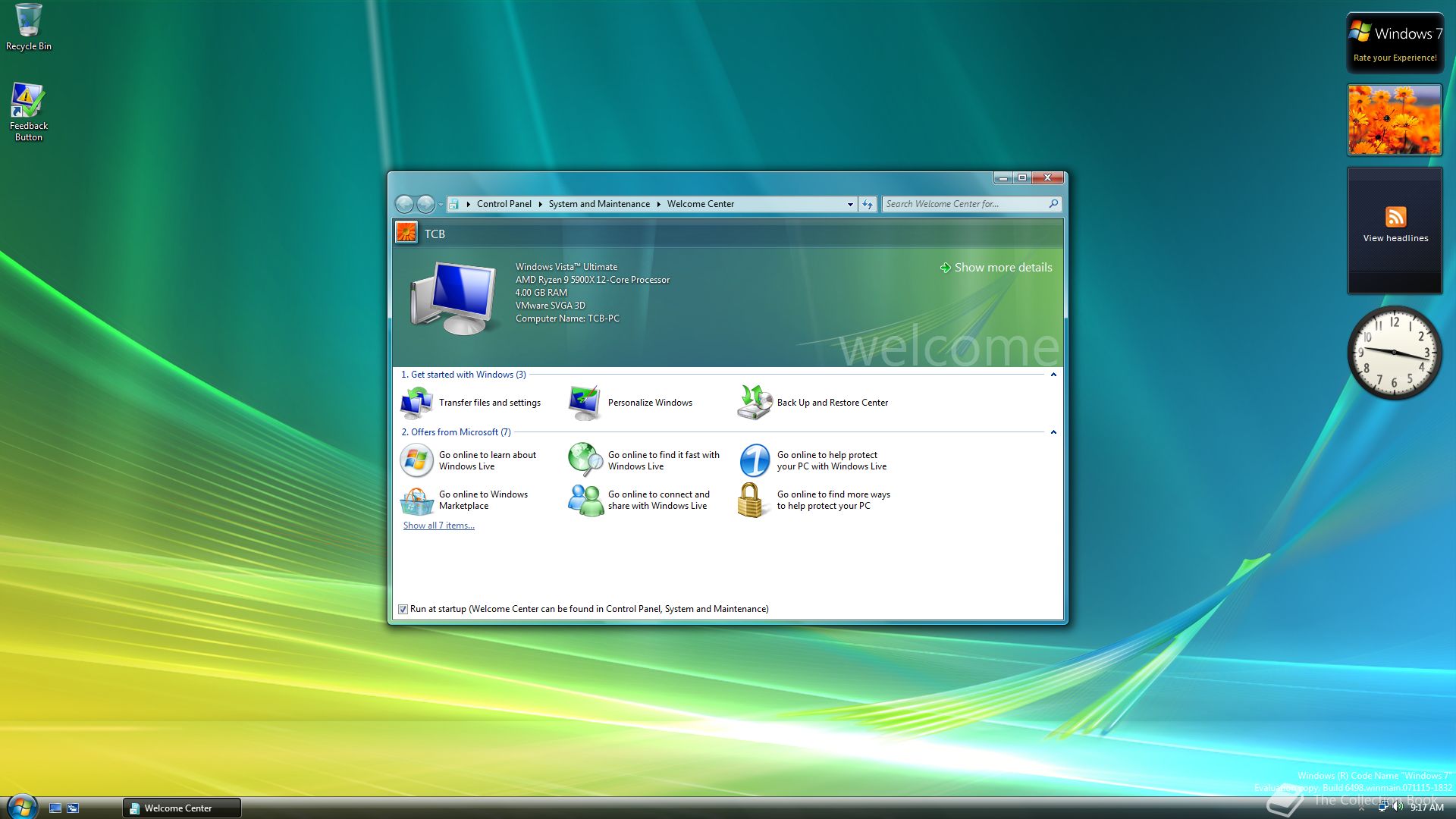This screenshot has height=819, width=1456.
Task: Click the Windows Live learn about icon
Action: 416,460
